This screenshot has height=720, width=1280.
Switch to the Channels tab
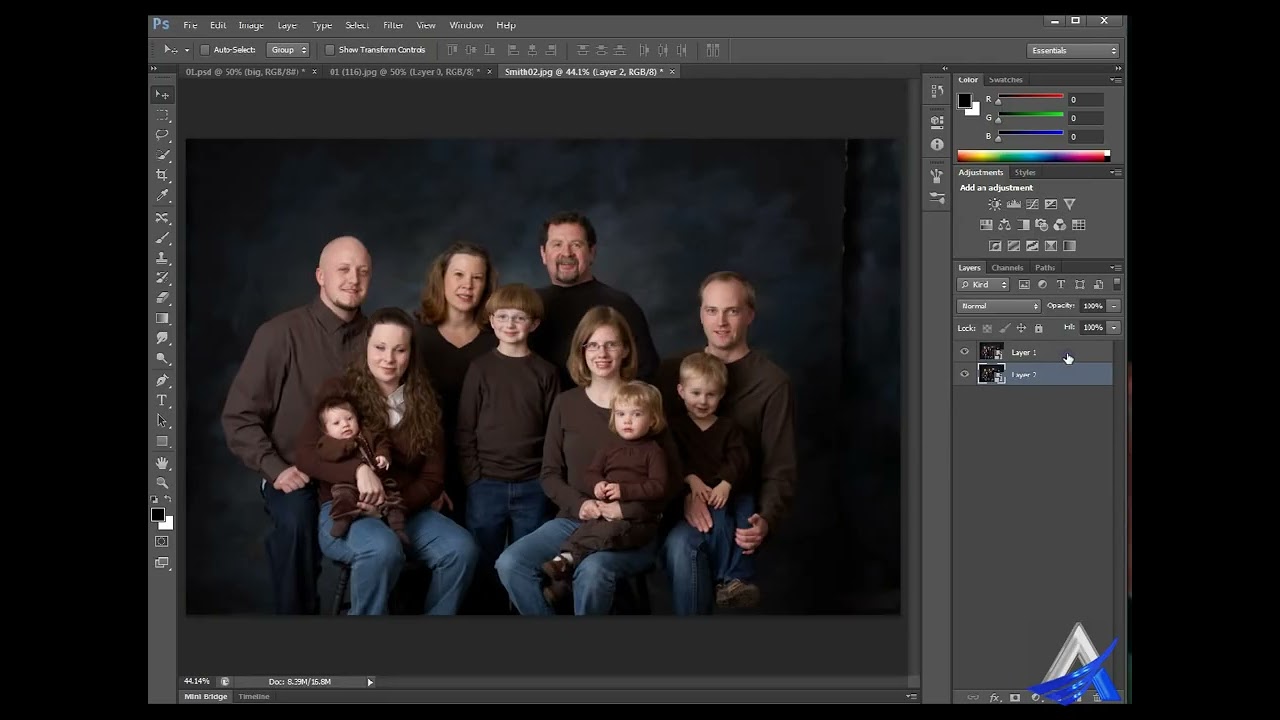(x=1007, y=268)
